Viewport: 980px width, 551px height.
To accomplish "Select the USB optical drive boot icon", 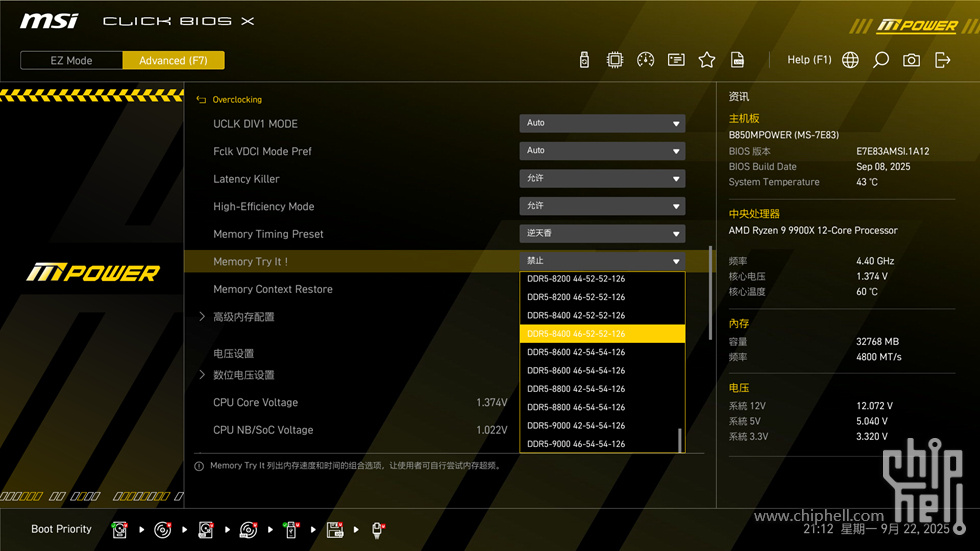I will (248, 530).
